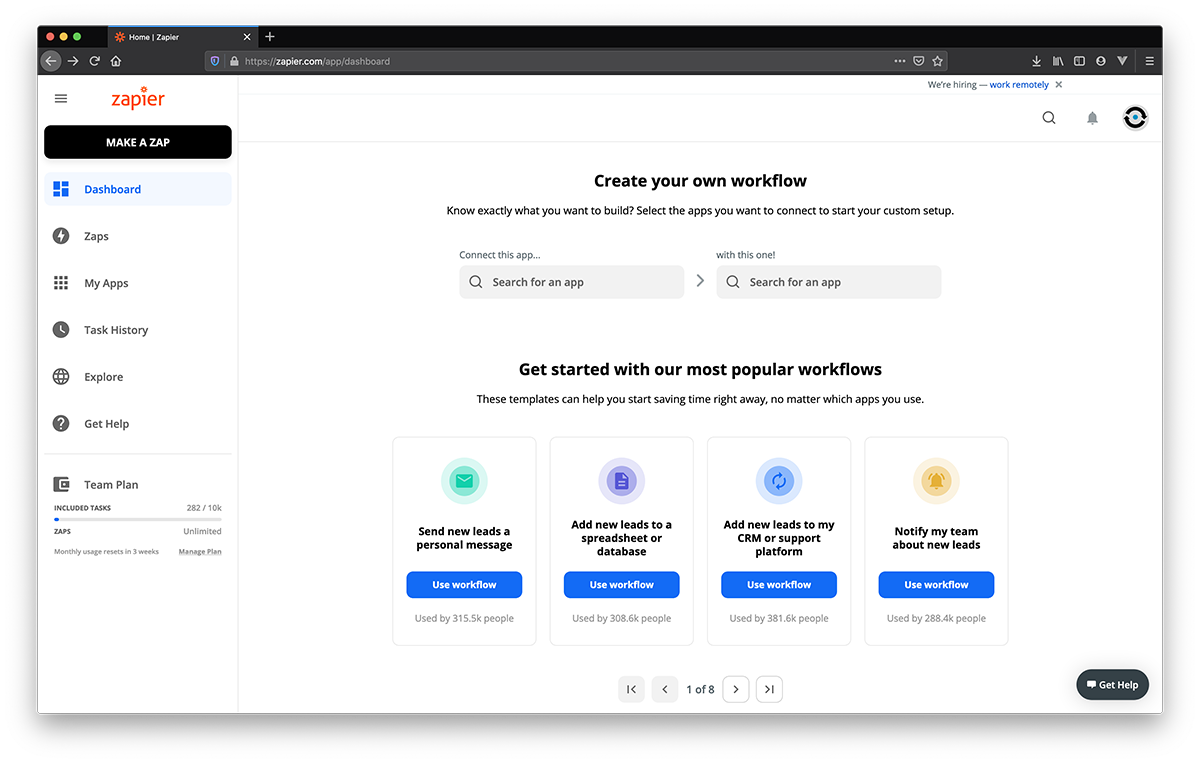
Task: Click the included tasks usage bar
Action: click(x=138, y=519)
